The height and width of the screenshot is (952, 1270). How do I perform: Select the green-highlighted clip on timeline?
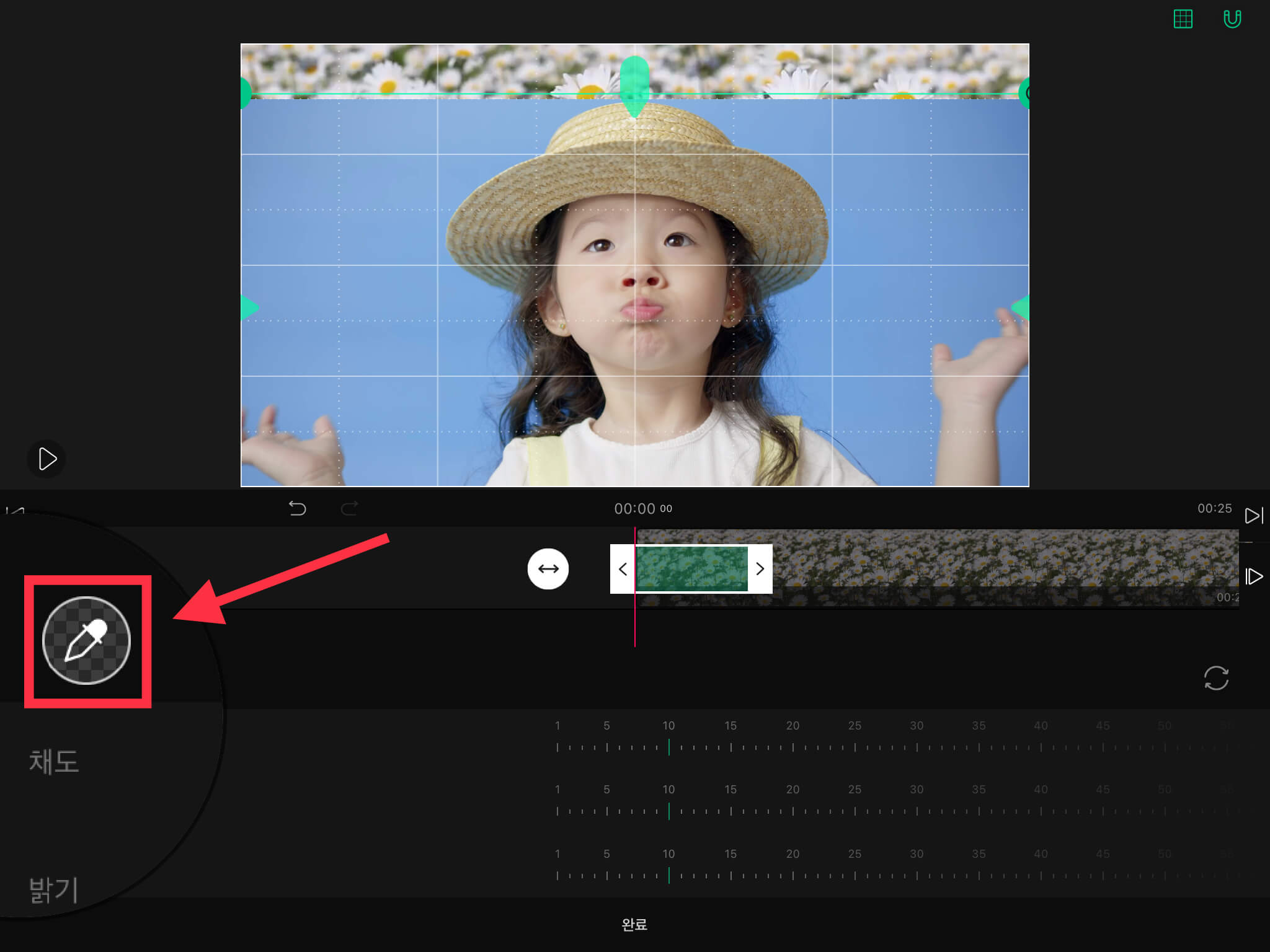coord(691,569)
